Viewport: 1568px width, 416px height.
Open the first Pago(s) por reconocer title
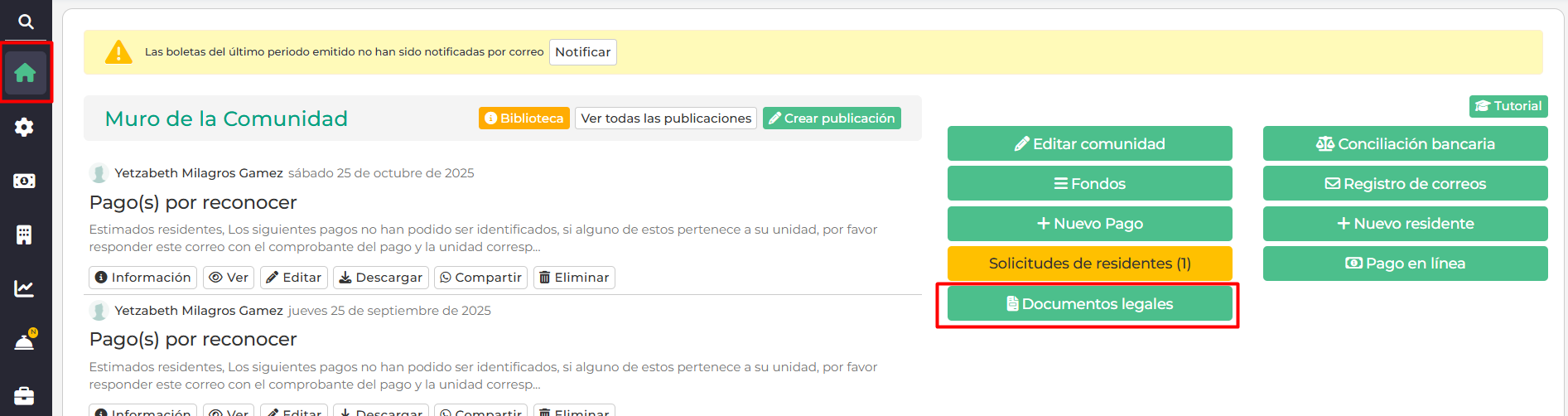pos(193,202)
